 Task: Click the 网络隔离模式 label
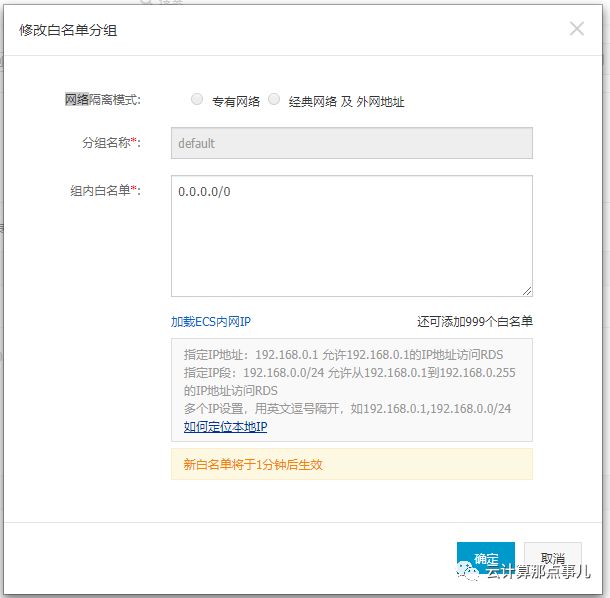point(103,100)
